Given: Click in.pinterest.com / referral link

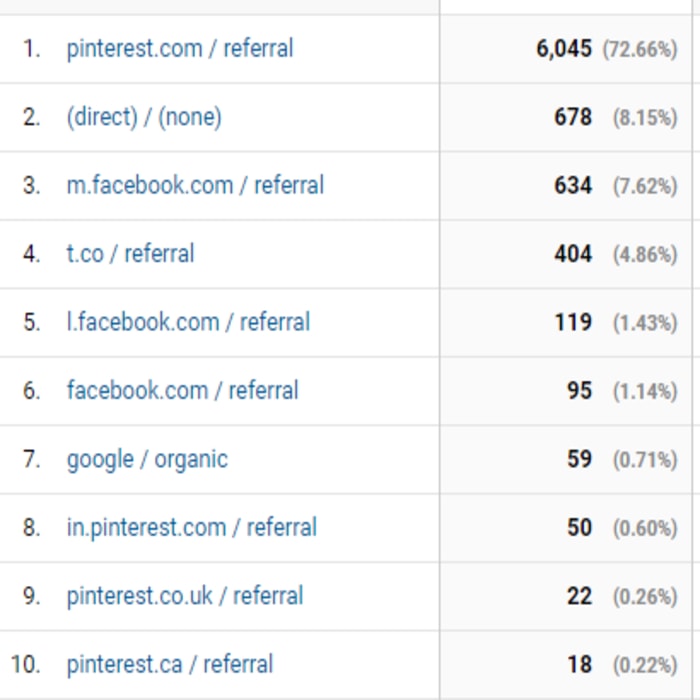Looking at the screenshot, I should tap(191, 528).
